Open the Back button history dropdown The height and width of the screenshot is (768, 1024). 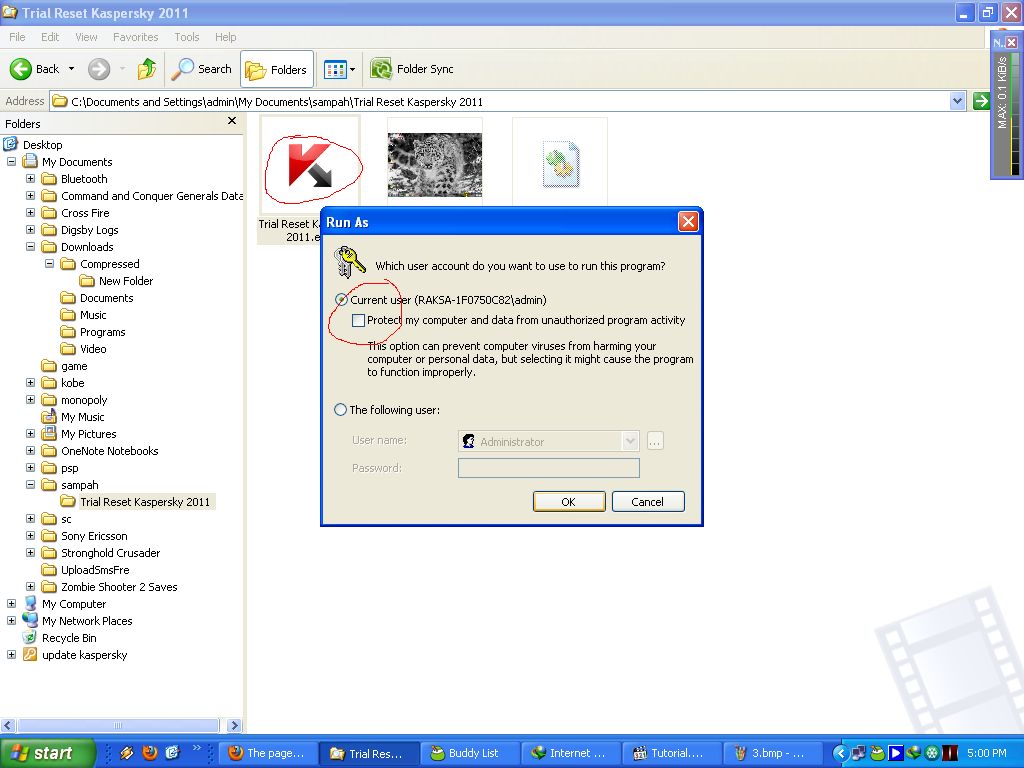(x=72, y=69)
